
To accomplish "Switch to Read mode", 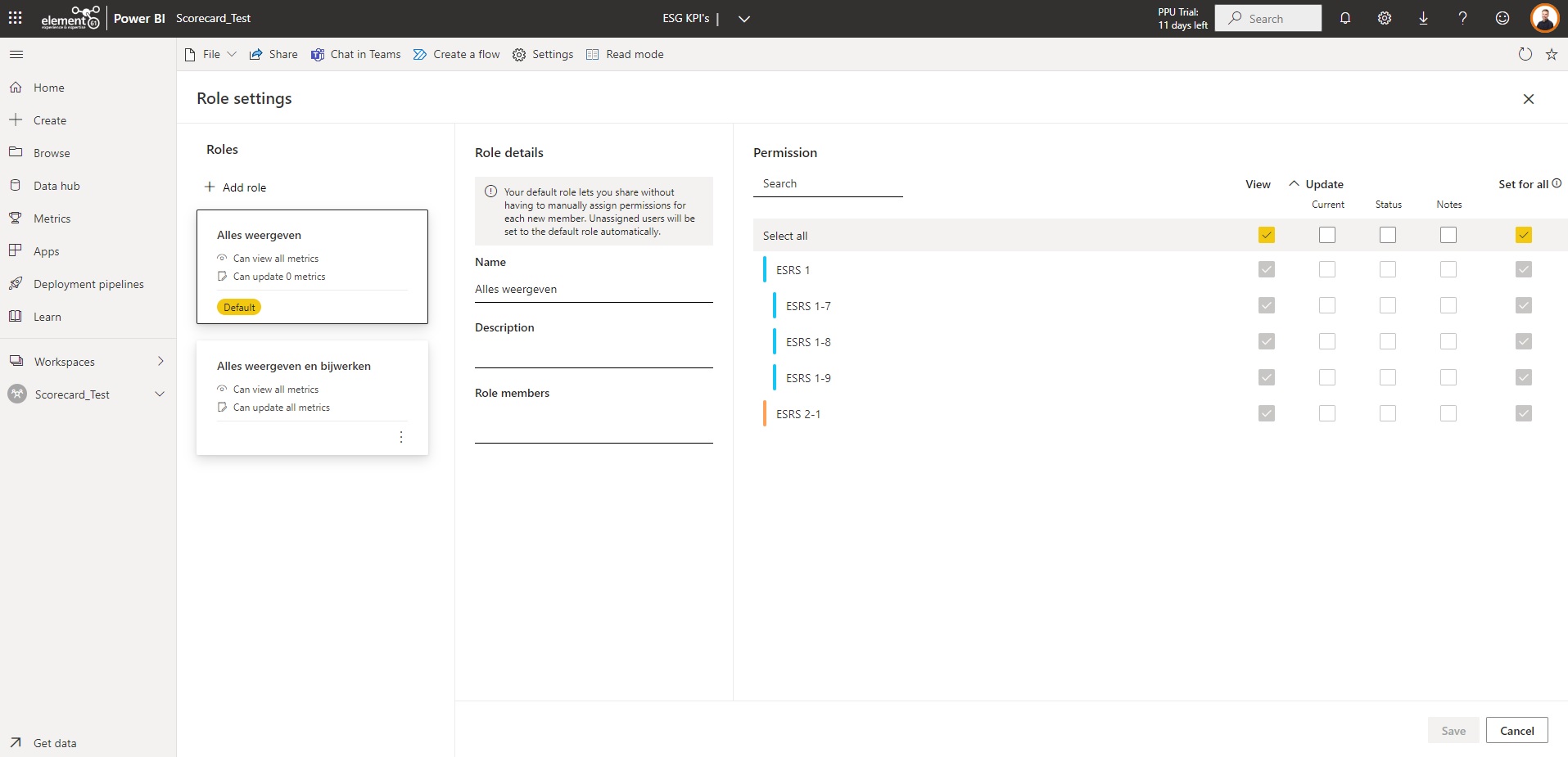I will click(625, 54).
